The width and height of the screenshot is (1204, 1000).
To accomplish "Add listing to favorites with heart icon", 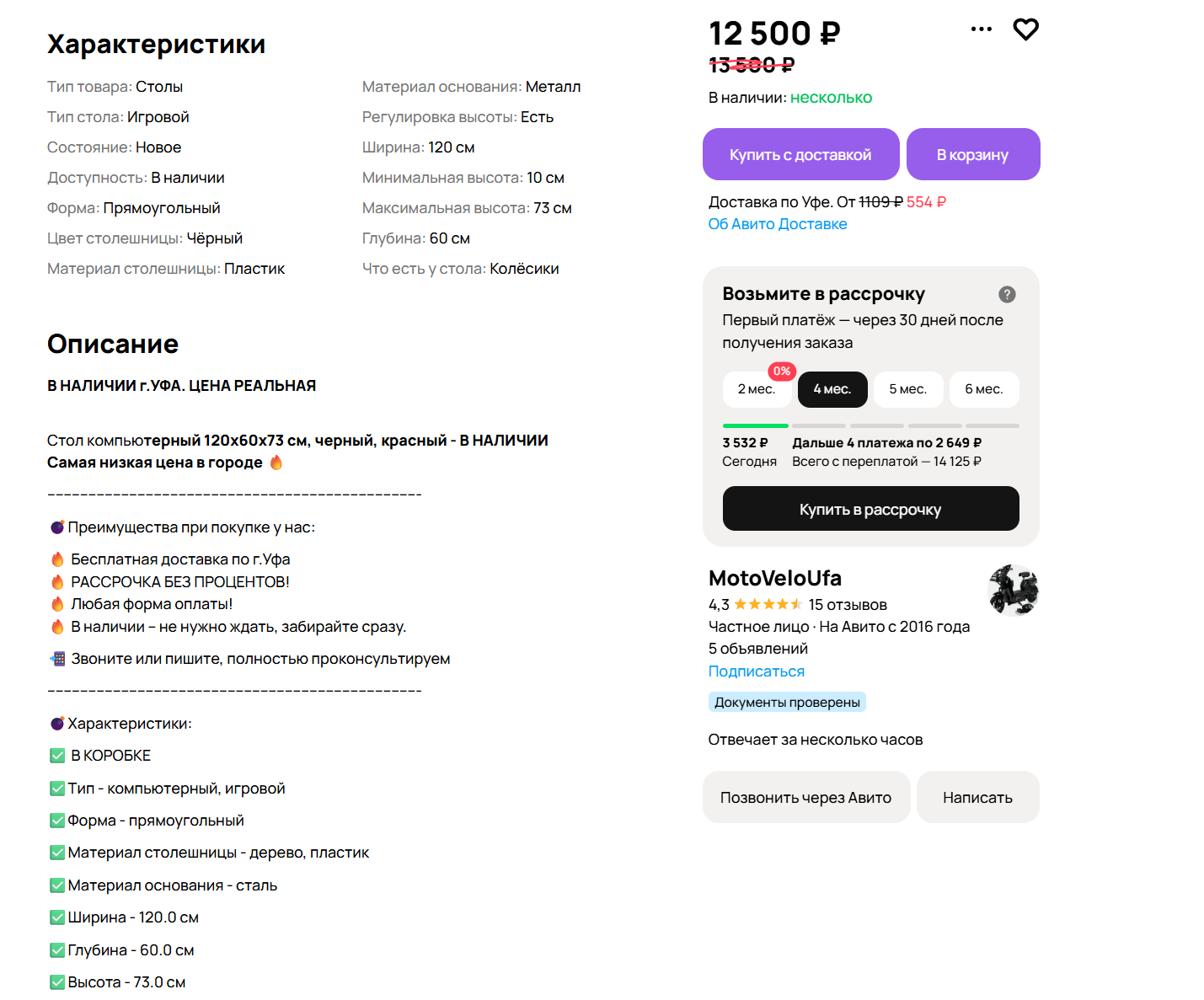I will 1025,29.
